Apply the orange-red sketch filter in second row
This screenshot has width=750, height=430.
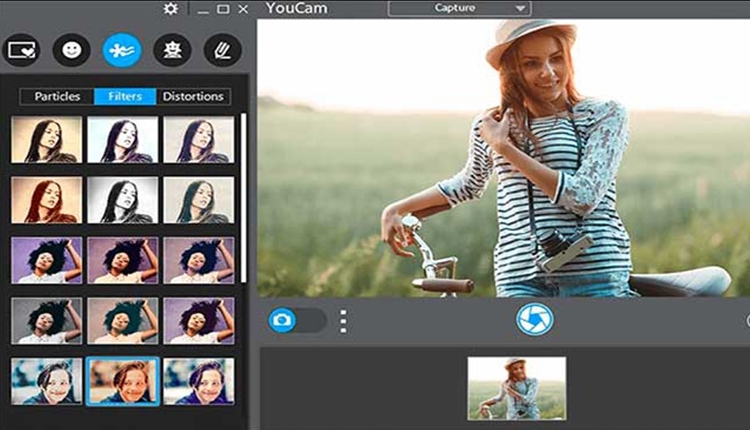point(46,200)
